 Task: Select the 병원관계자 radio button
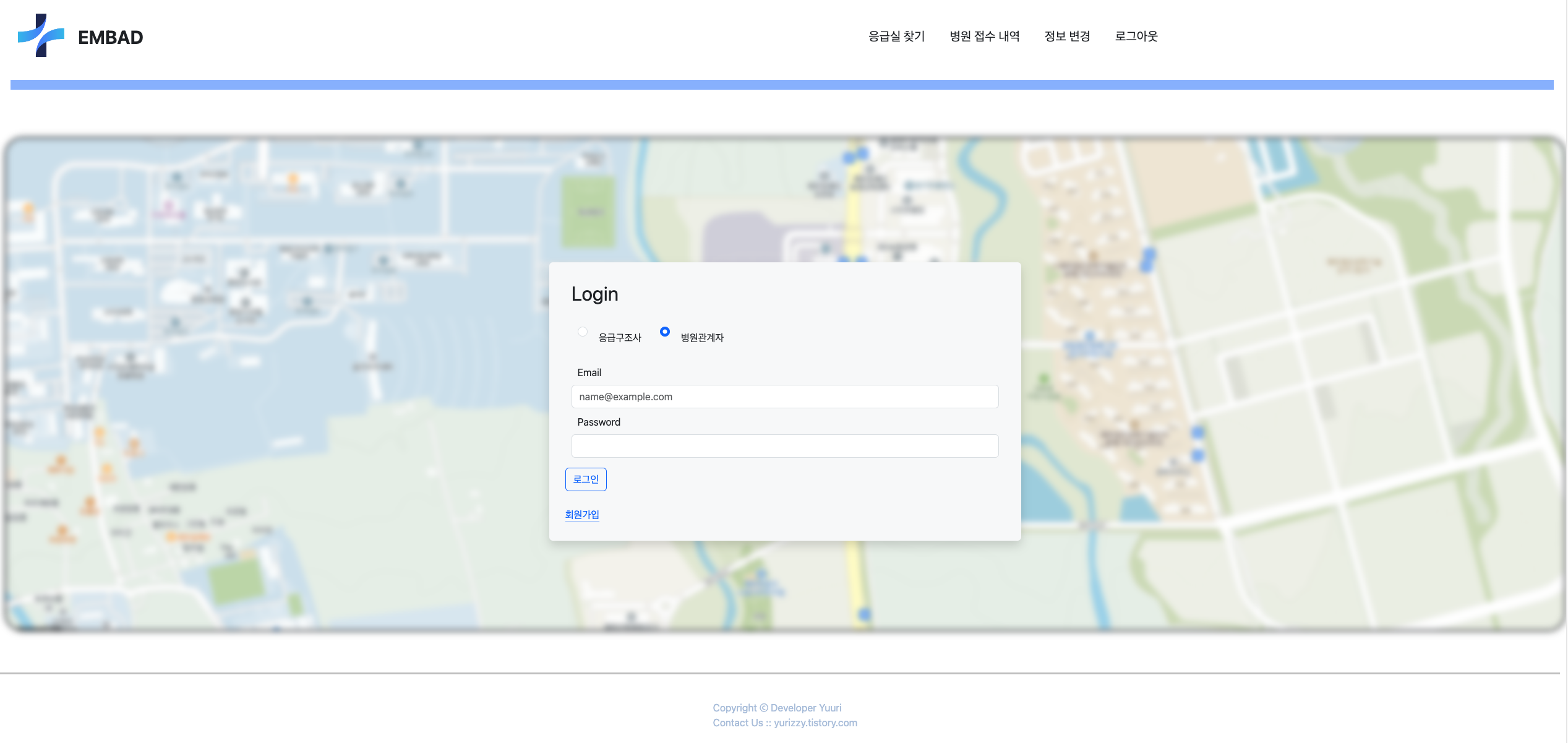tap(665, 332)
